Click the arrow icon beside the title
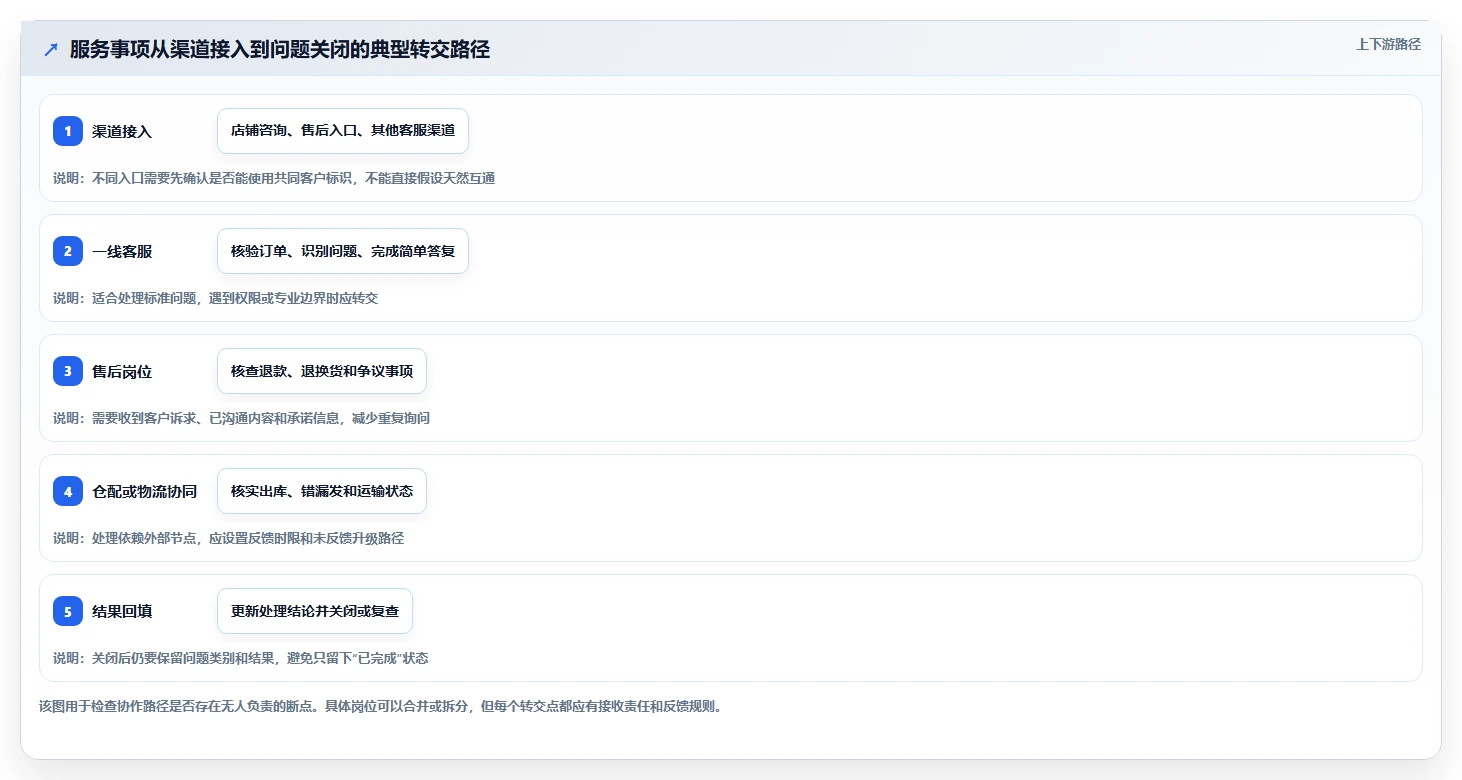Screen dimensions: 1462x780 pyautogui.click(x=51, y=49)
